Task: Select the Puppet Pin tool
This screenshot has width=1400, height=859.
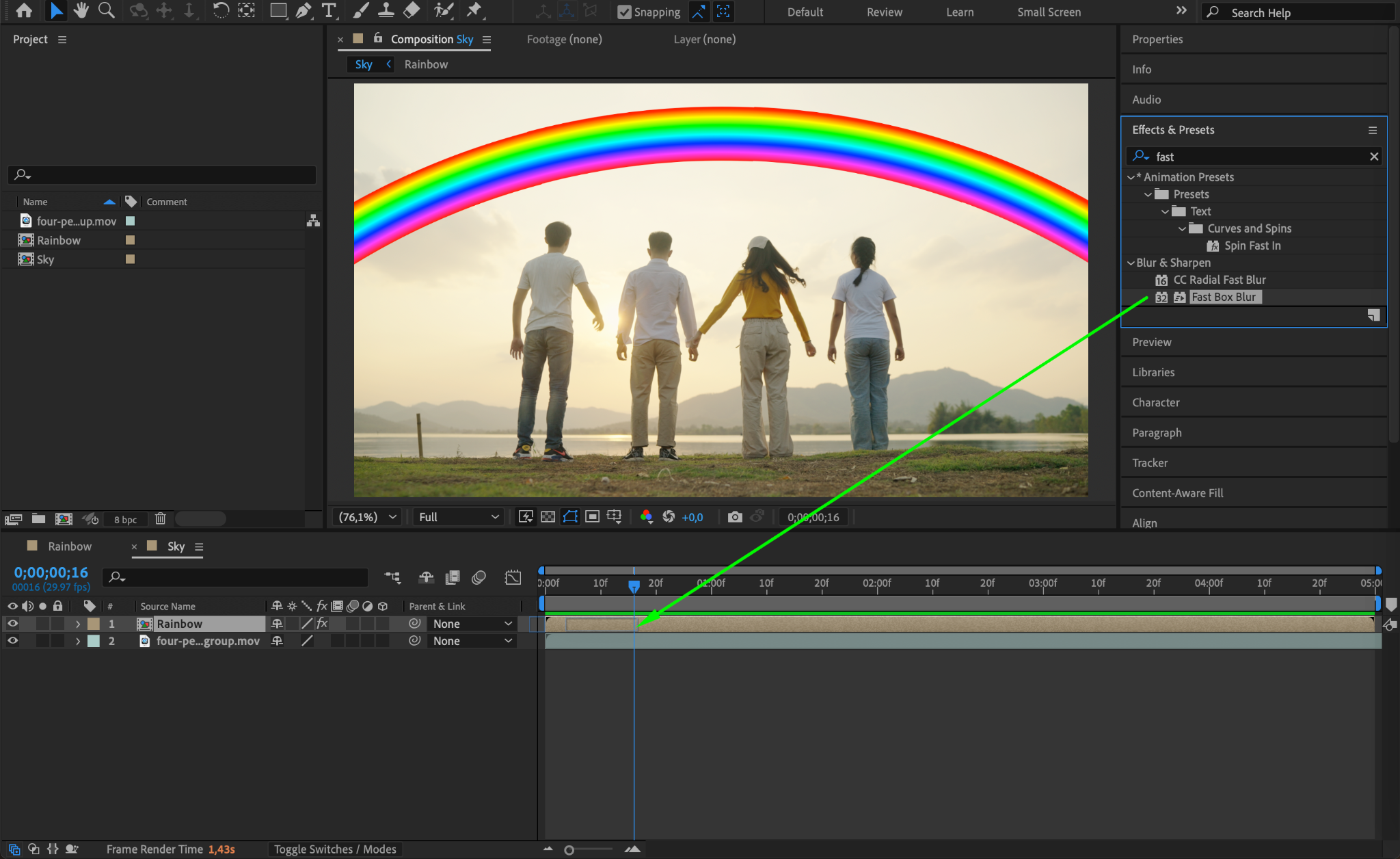Action: [x=474, y=10]
